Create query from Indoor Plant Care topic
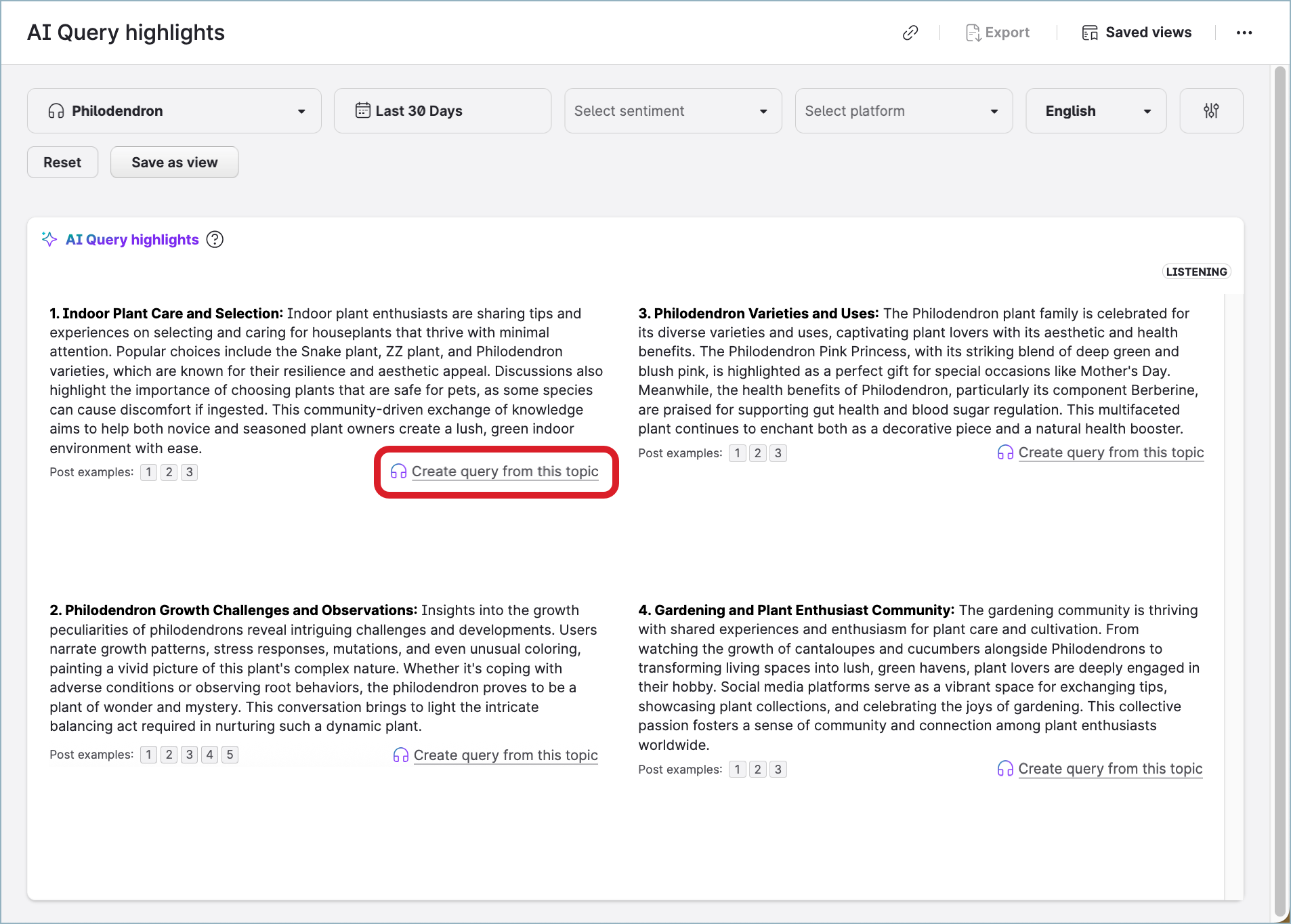This screenshot has width=1291, height=924. (x=504, y=471)
